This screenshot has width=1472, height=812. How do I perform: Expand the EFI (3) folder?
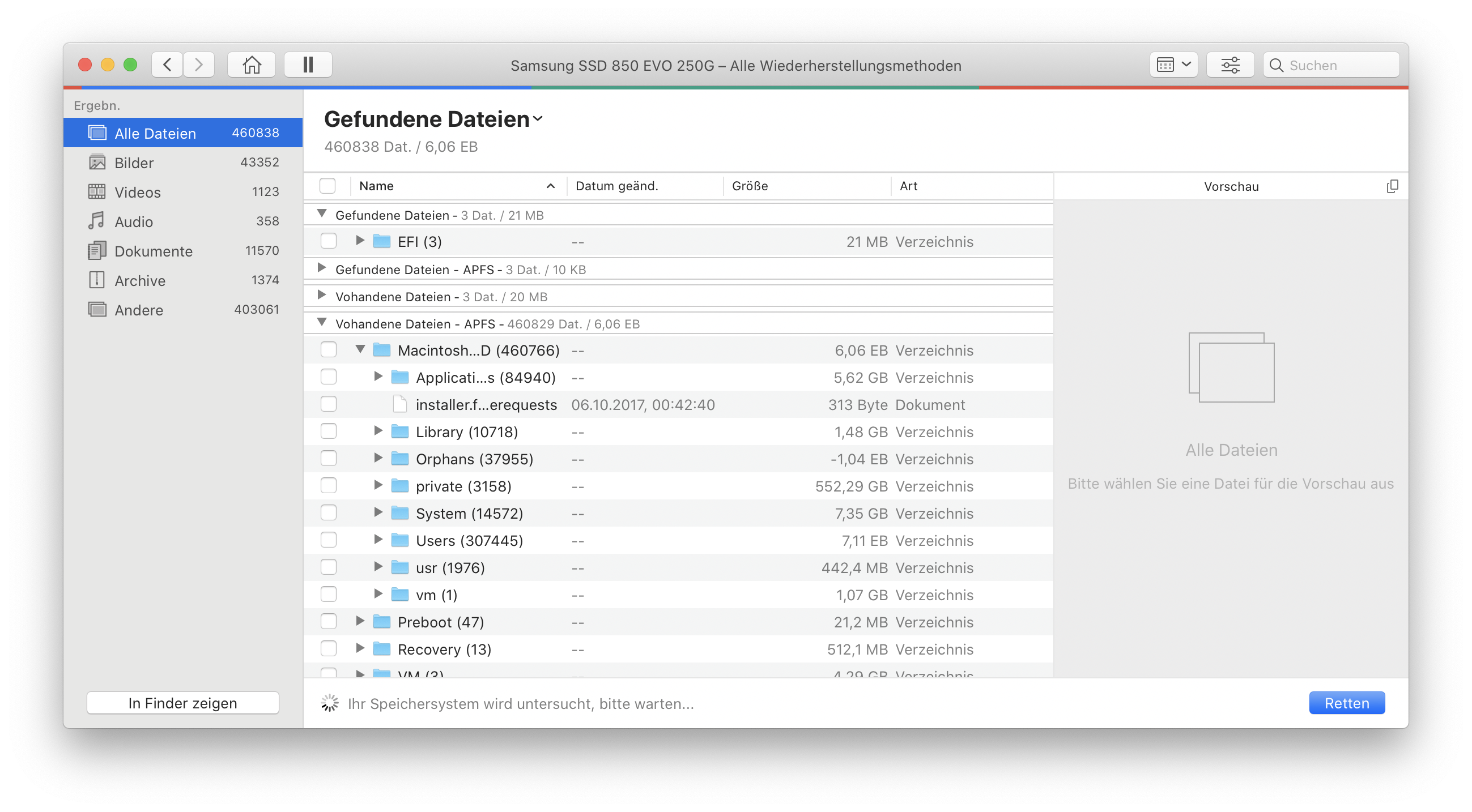[x=360, y=241]
